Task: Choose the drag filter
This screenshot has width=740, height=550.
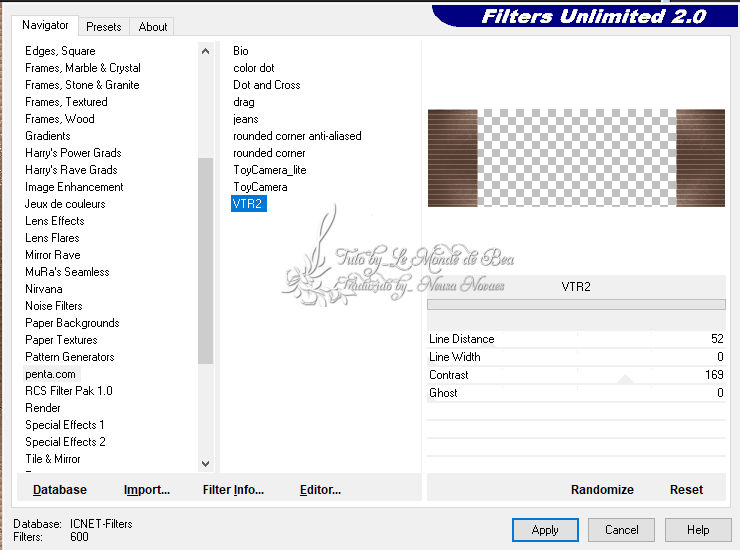Action: pyautogui.click(x=244, y=102)
